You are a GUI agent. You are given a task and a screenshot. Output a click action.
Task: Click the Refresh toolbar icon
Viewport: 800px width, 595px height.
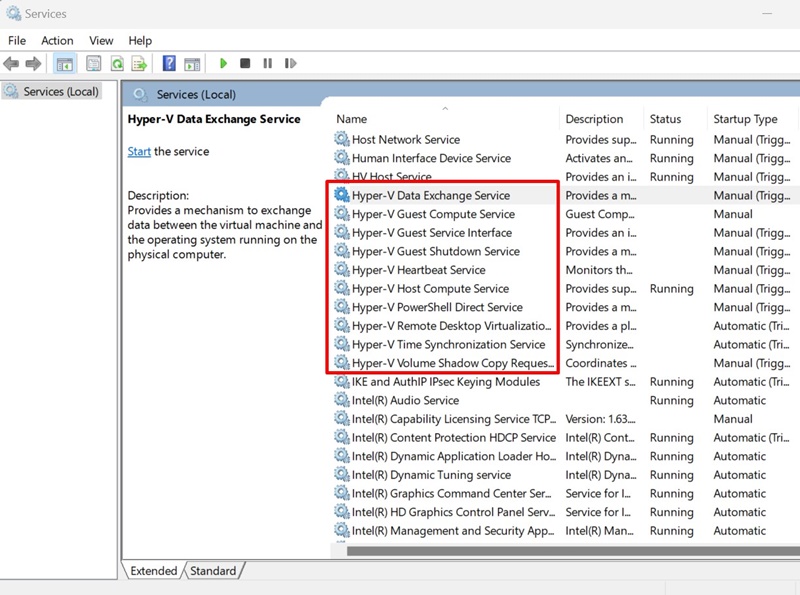pos(117,64)
